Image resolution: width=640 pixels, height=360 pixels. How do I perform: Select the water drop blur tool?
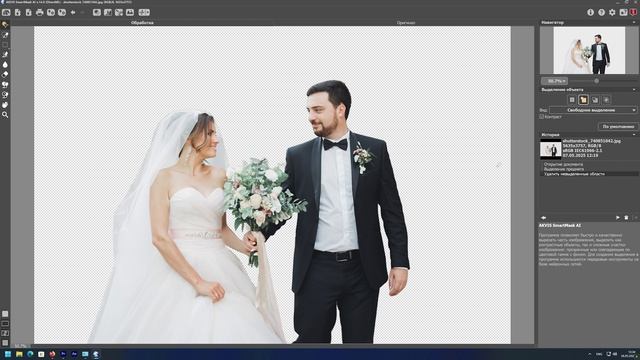(x=5, y=64)
